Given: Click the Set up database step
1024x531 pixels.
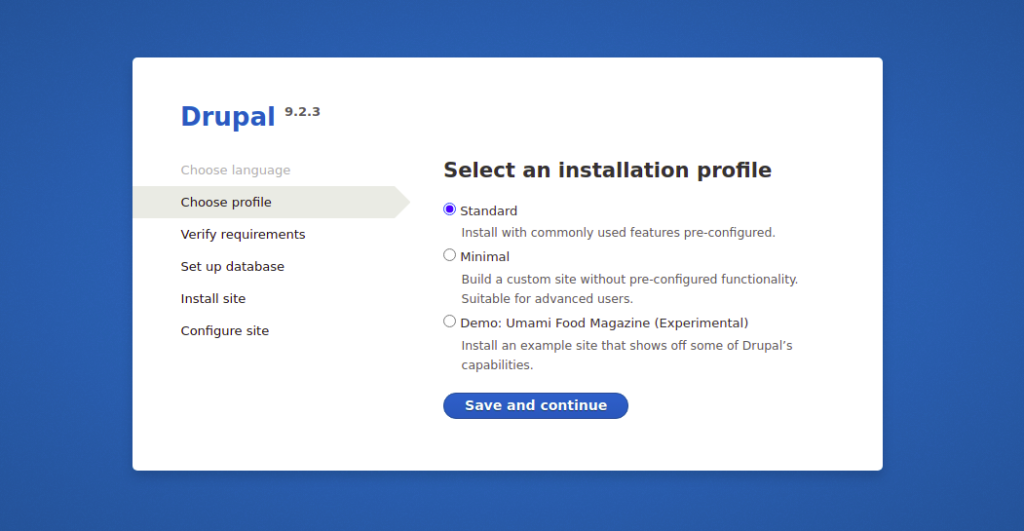Looking at the screenshot, I should pyautogui.click(x=232, y=266).
